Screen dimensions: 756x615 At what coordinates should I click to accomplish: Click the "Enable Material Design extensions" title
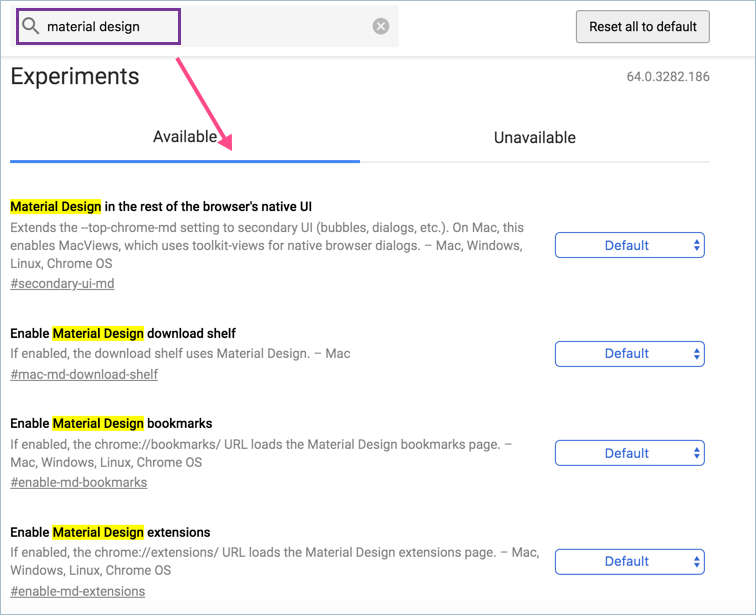[110, 532]
